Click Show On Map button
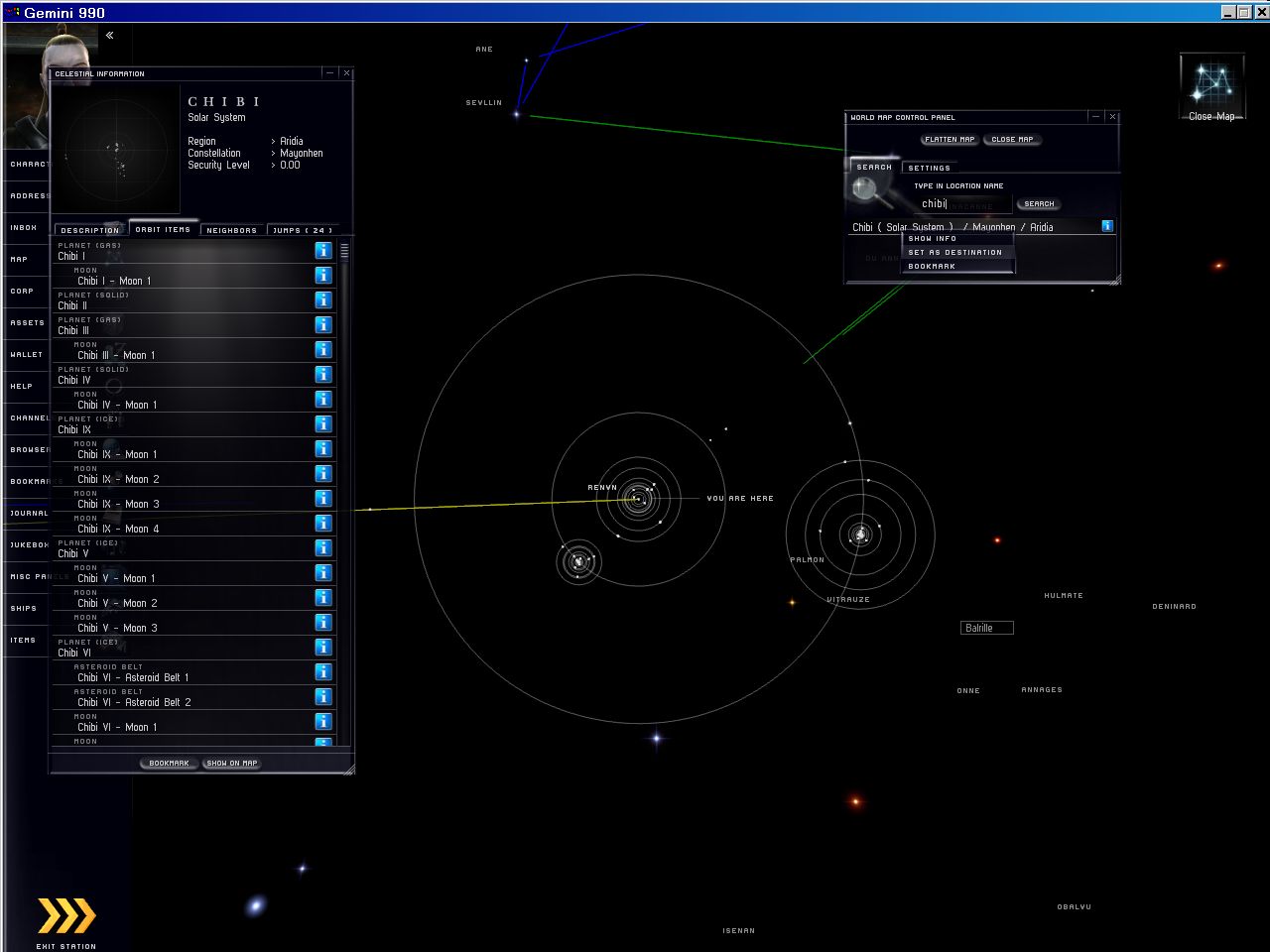The image size is (1270, 952). (232, 764)
